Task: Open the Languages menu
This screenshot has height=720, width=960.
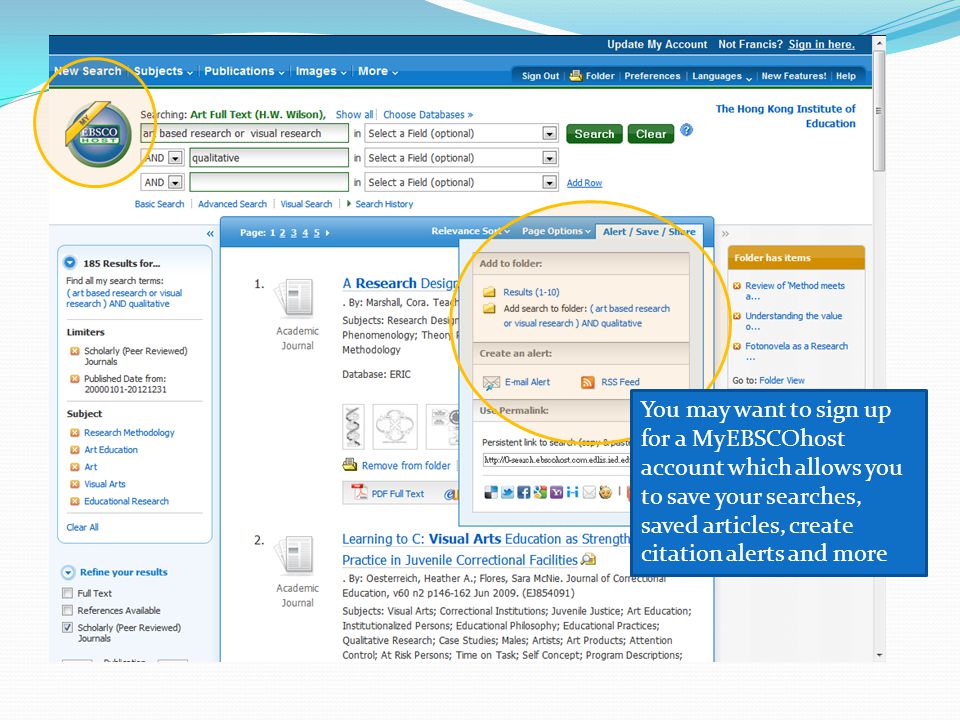Action: (722, 76)
